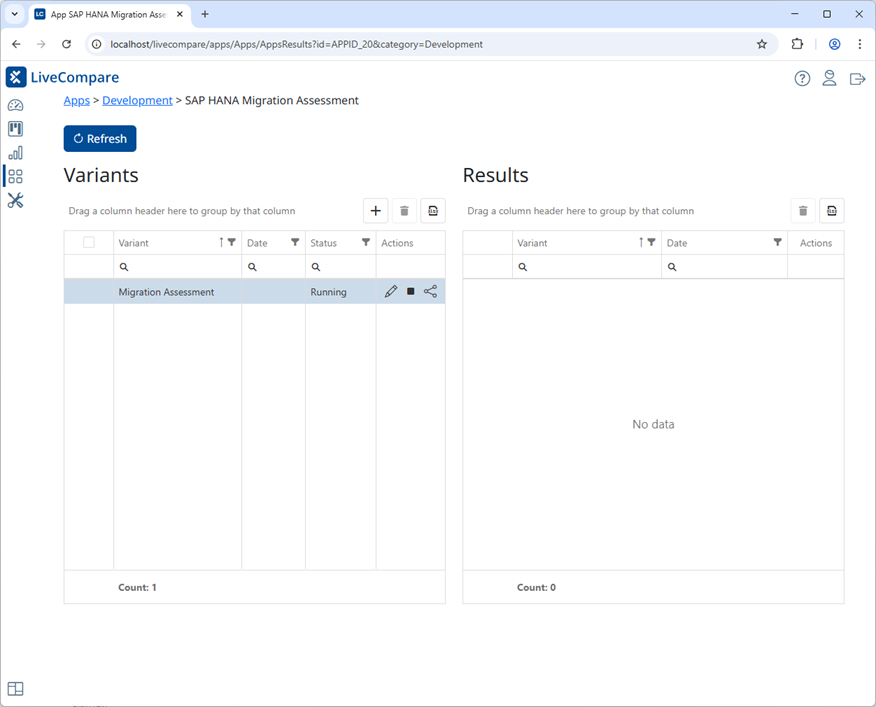Follow the Apps breadcrumb link
Screen dimensions: 876x707
[77, 101]
